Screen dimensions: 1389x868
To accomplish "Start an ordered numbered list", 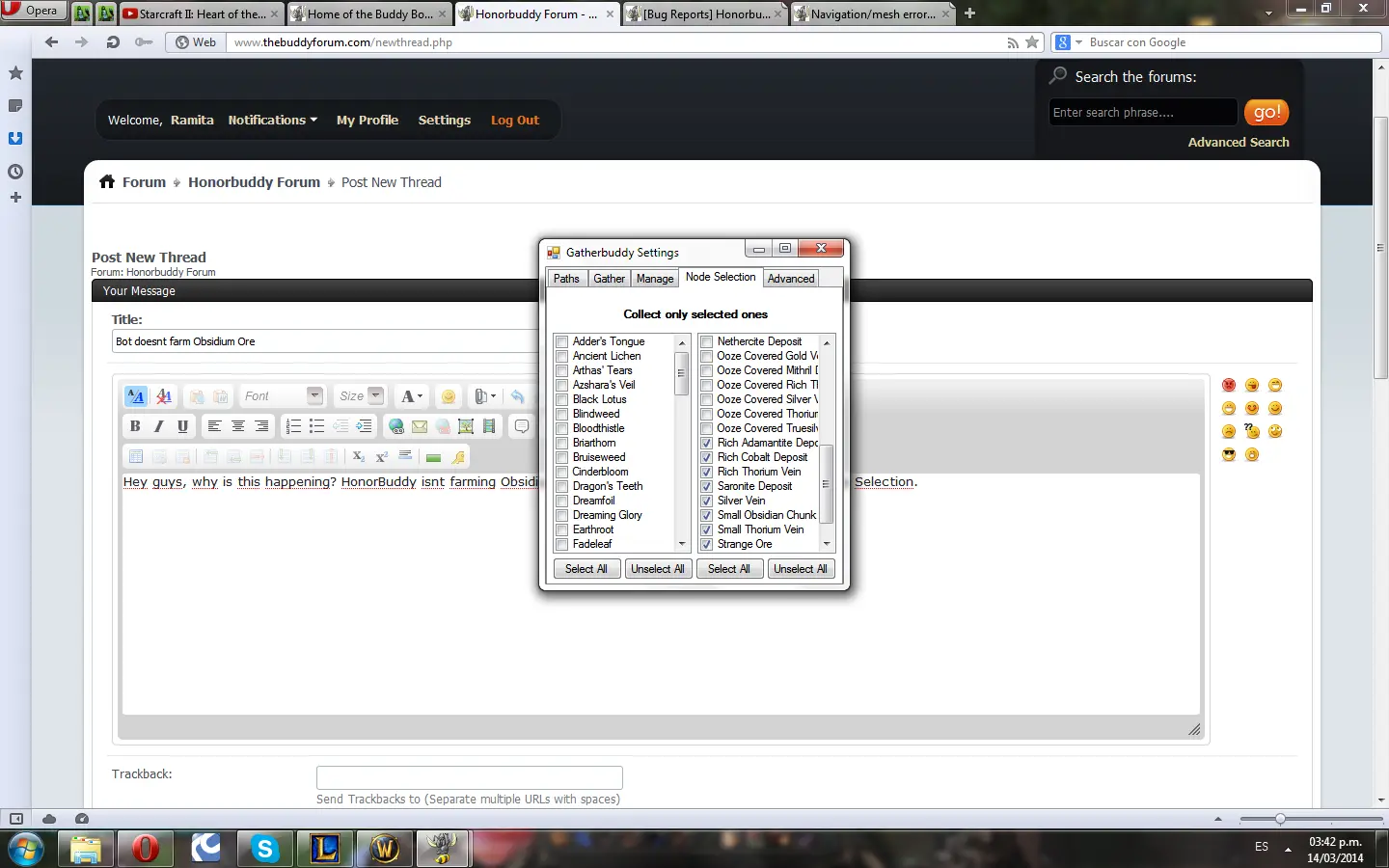I will [293, 426].
